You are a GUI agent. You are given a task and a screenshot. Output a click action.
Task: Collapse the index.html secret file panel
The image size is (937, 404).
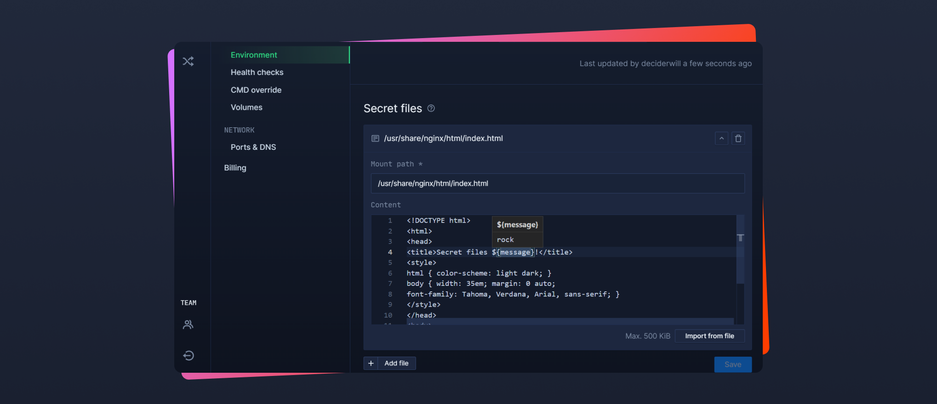[721, 139]
